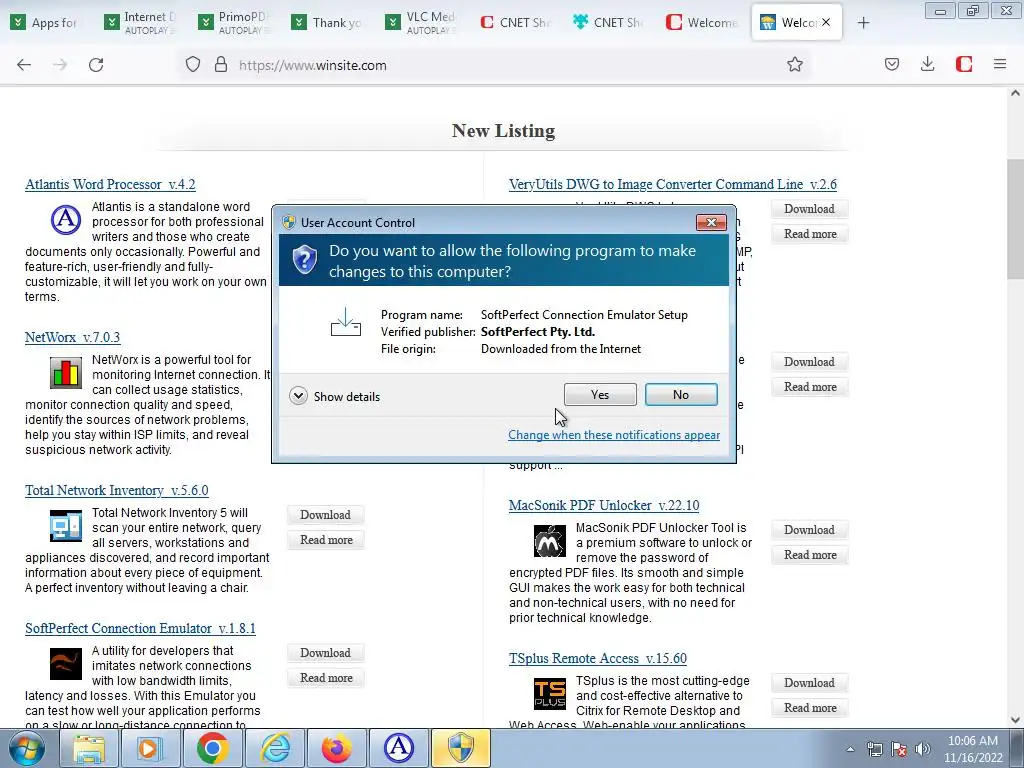The height and width of the screenshot is (768, 1024).
Task: Switch to PrimoPDF tab
Action: 235,22
